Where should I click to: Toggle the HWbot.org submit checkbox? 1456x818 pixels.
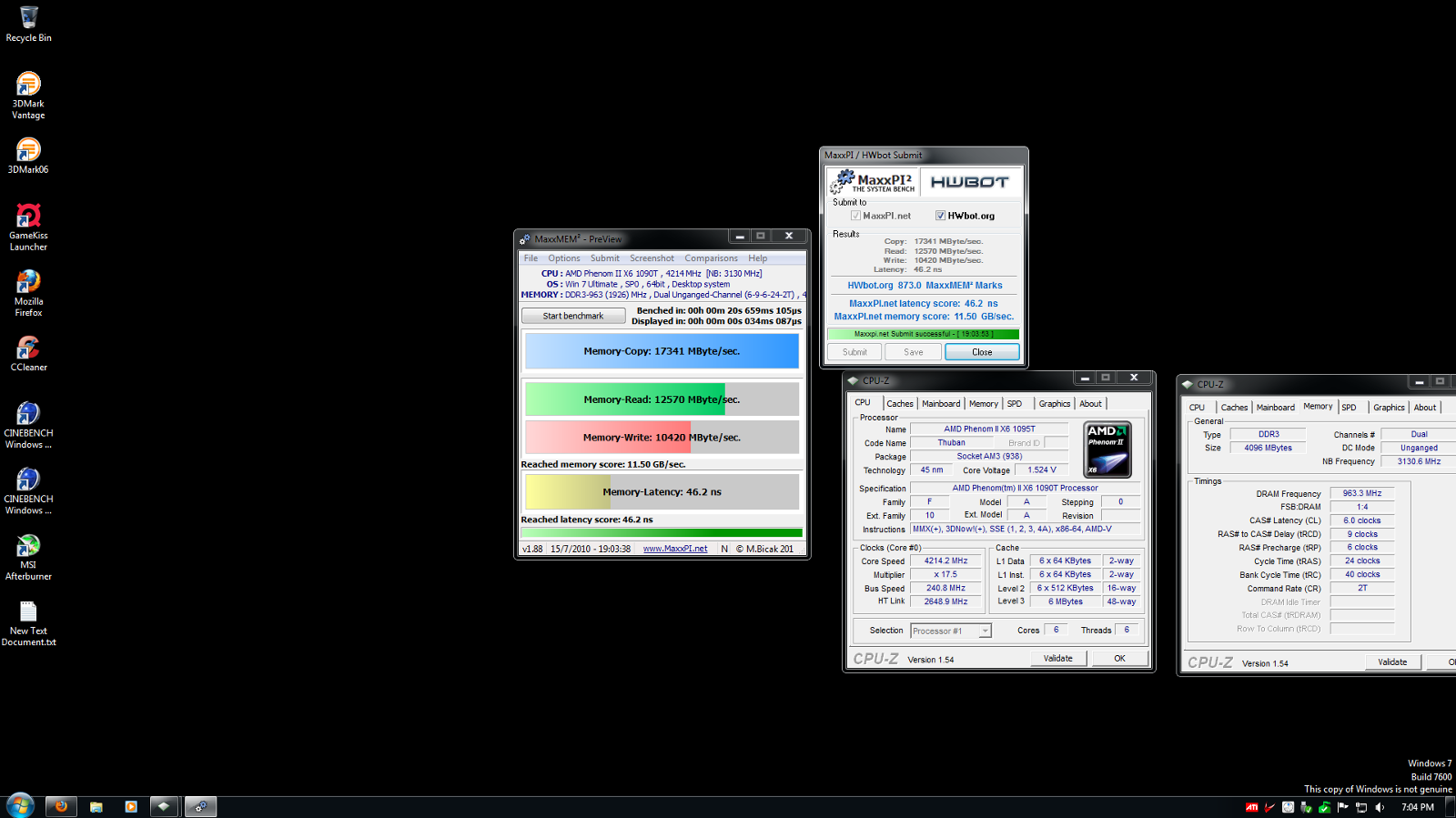pos(940,216)
